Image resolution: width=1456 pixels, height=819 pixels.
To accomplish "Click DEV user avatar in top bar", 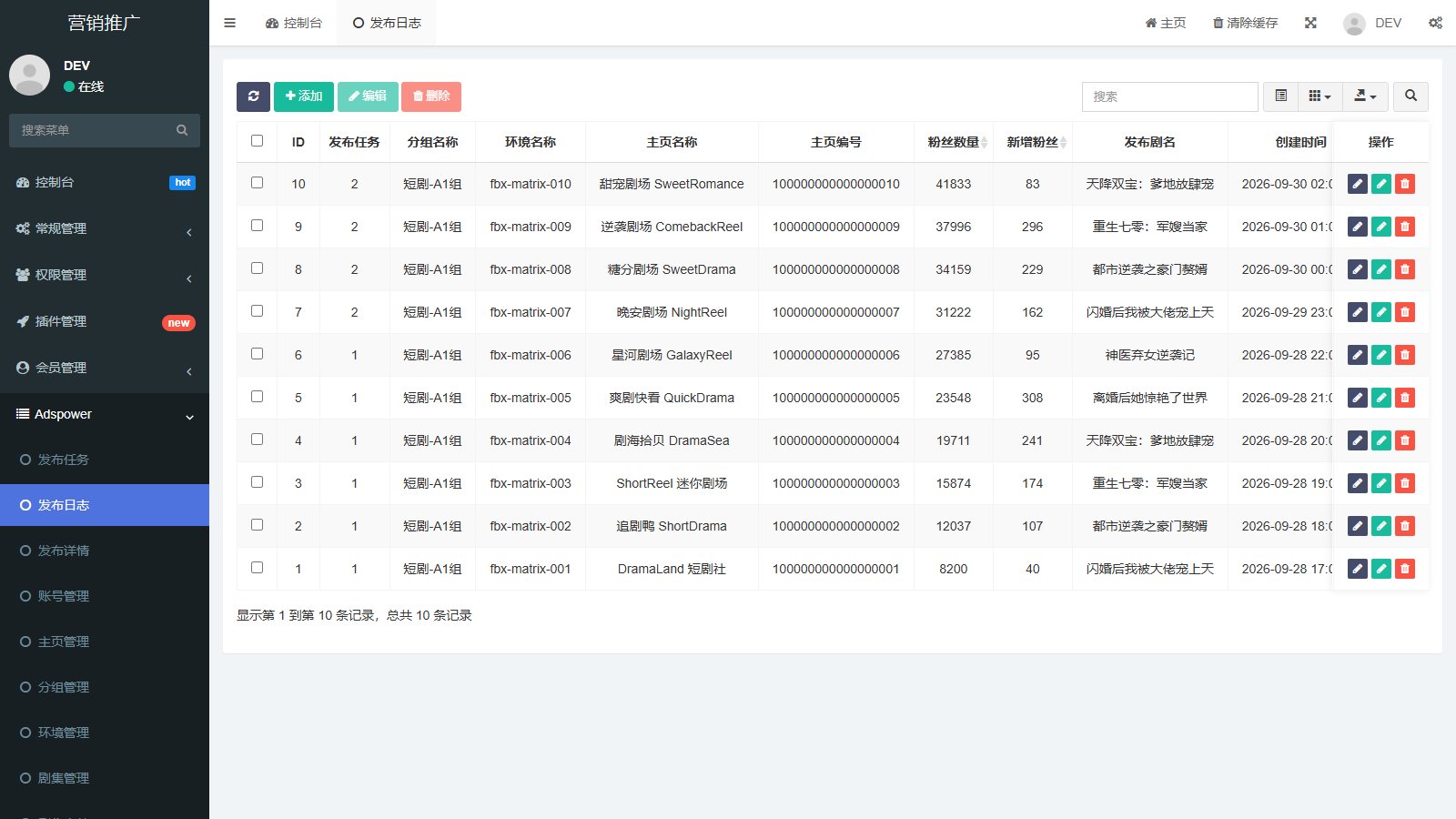I will tap(1354, 23).
